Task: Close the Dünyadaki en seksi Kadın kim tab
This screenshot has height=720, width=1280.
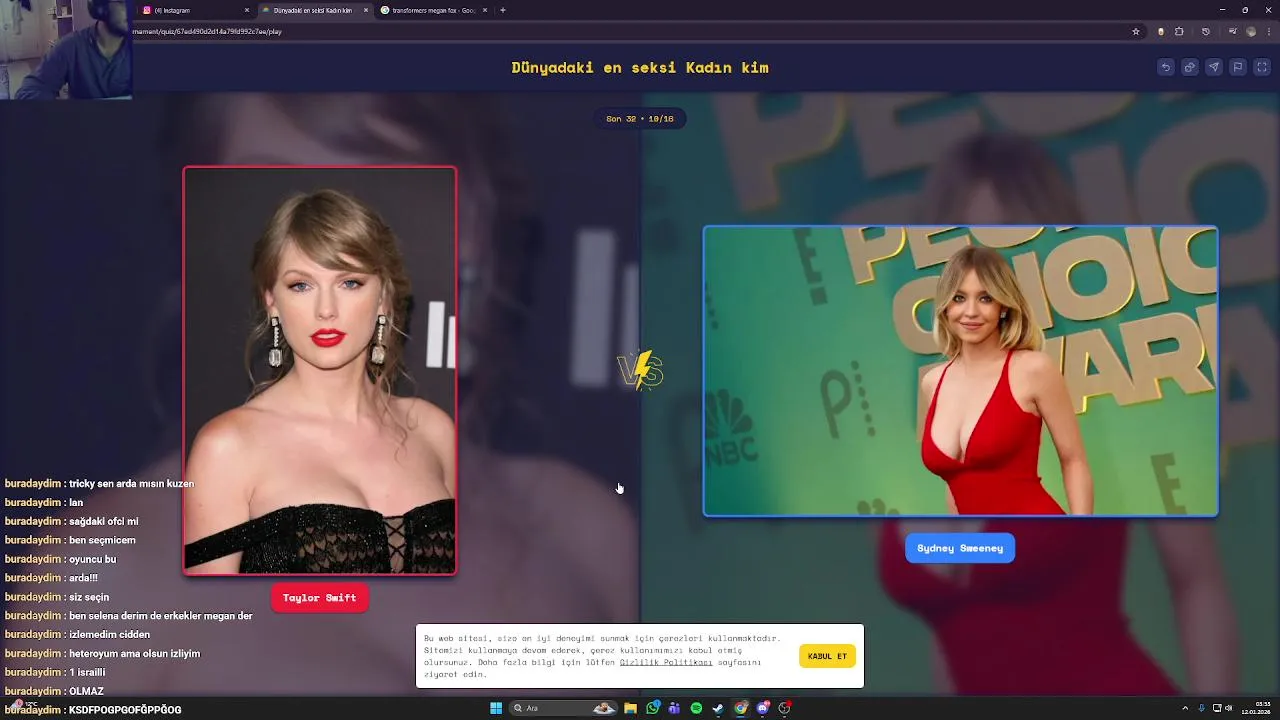Action: 366,10
